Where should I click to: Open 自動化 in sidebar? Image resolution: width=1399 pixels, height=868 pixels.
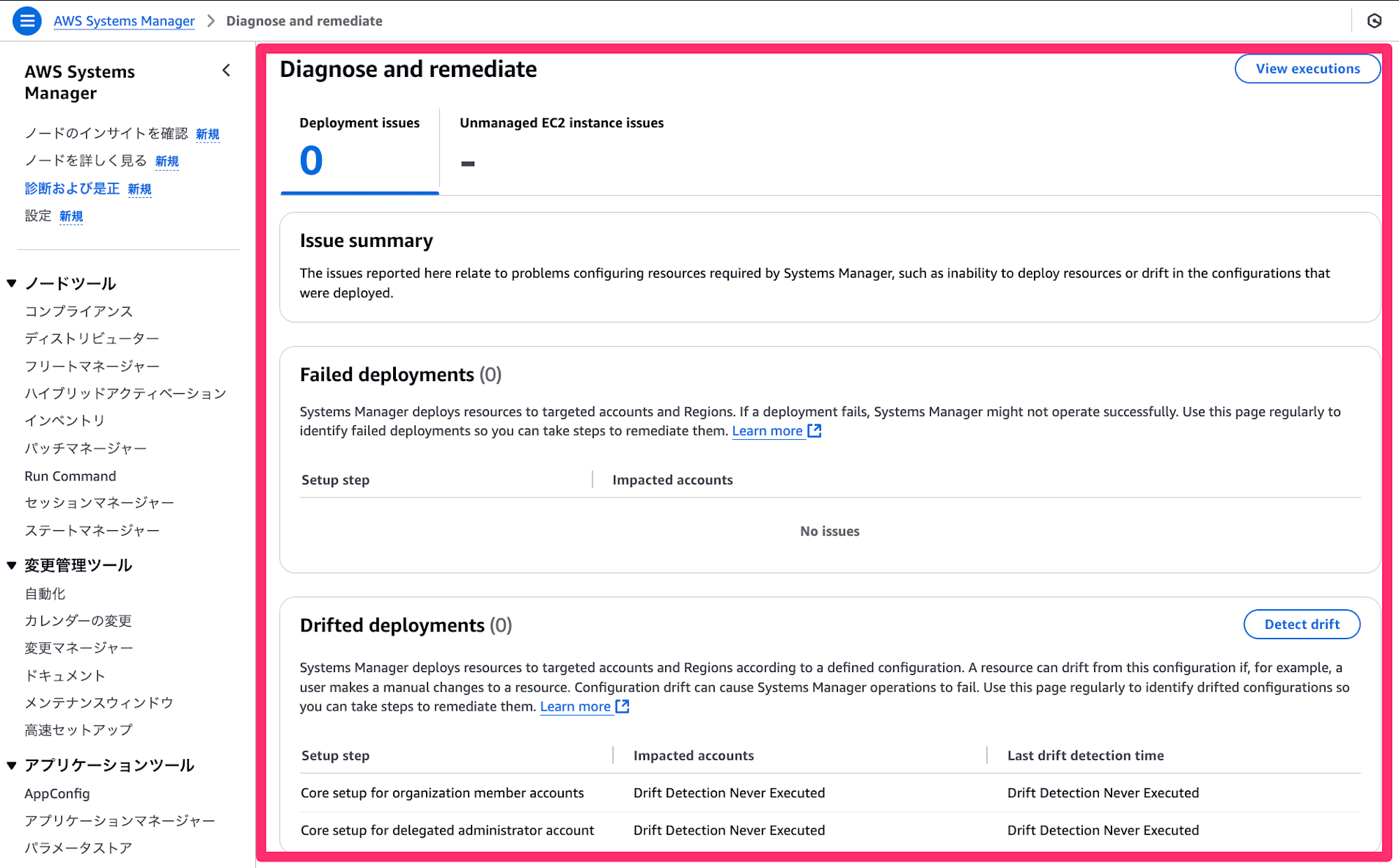(x=45, y=594)
